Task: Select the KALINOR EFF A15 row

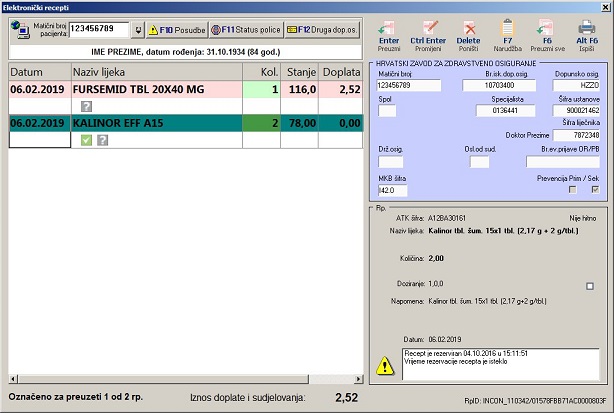Action: [186, 123]
